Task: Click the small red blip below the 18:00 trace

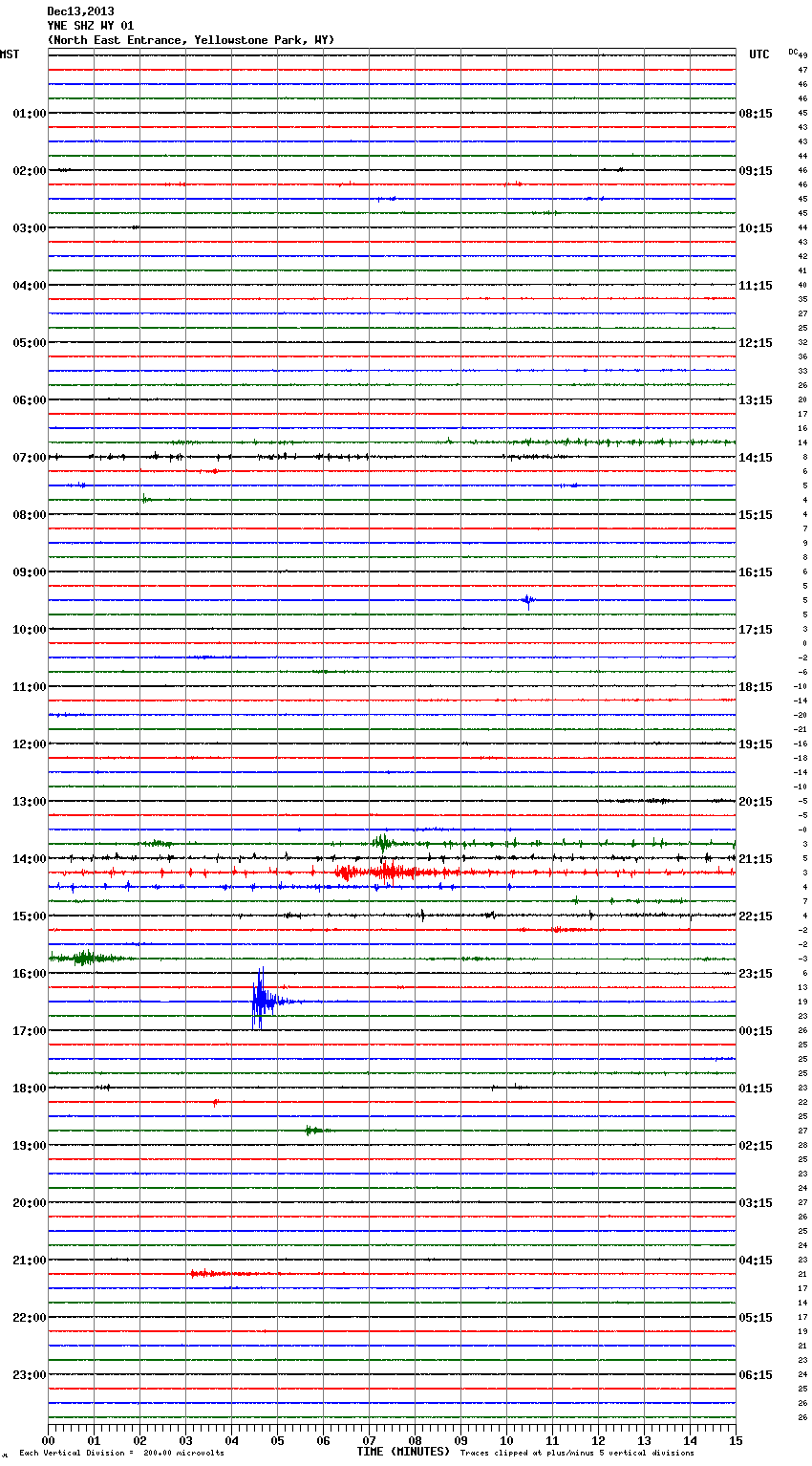Action: (x=216, y=1102)
